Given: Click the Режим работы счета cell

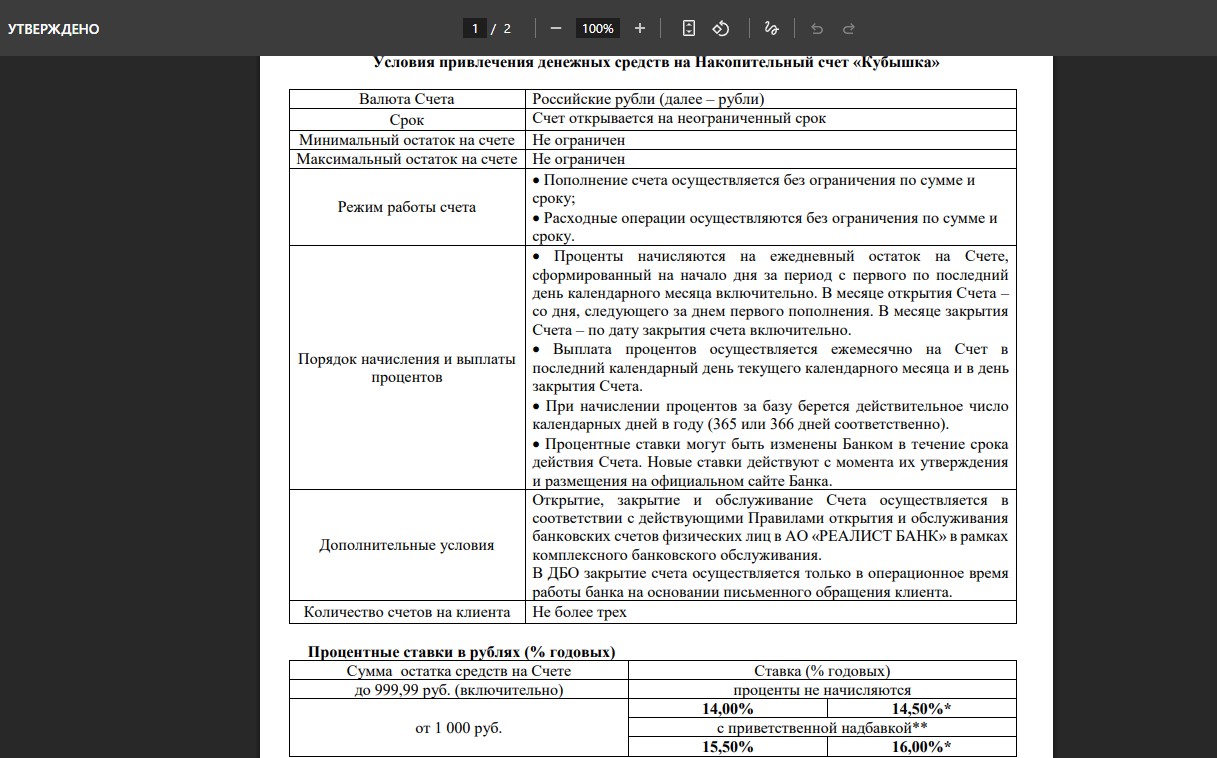Looking at the screenshot, I should 406,207.
